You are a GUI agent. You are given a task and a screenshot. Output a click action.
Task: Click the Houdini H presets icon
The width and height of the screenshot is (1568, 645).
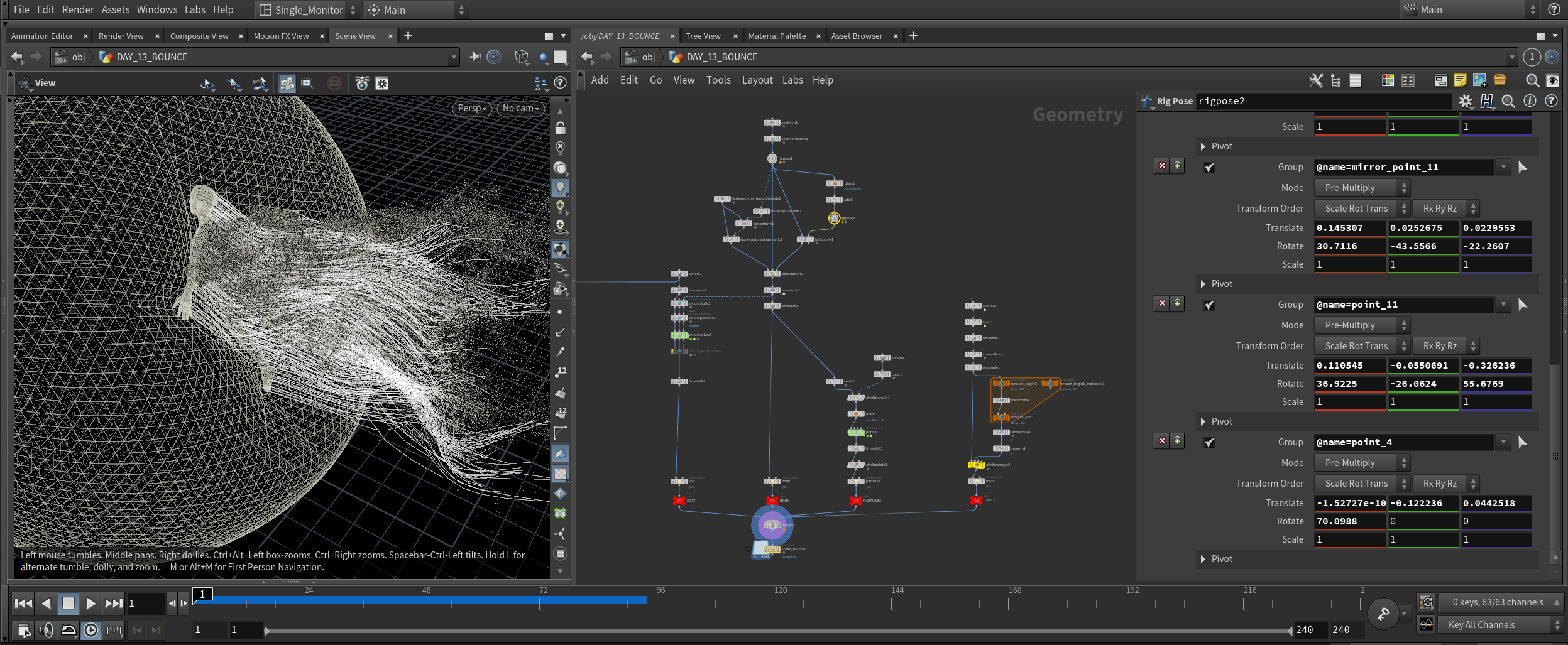[1486, 101]
